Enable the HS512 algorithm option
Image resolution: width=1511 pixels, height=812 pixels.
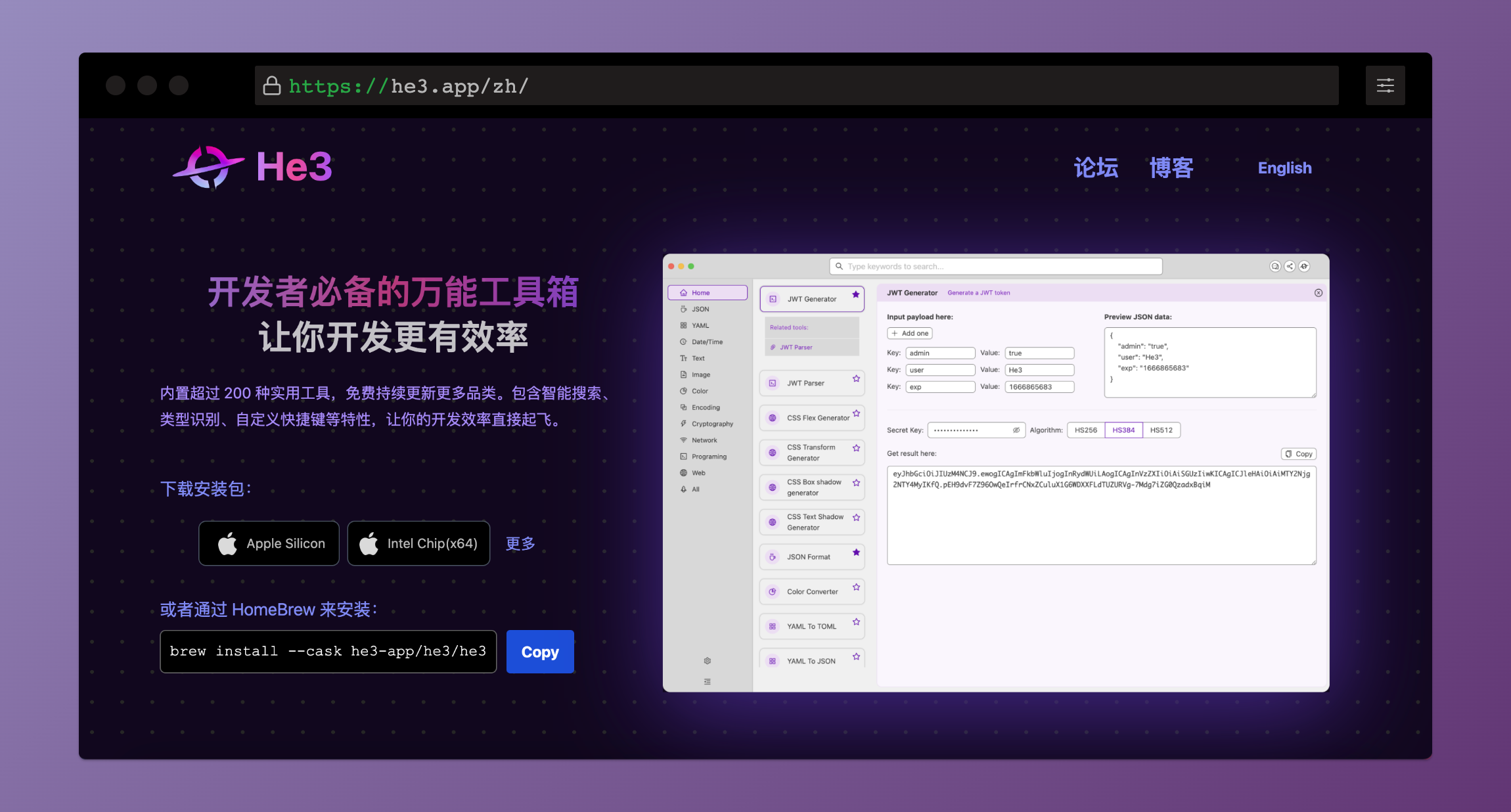pos(1161,430)
